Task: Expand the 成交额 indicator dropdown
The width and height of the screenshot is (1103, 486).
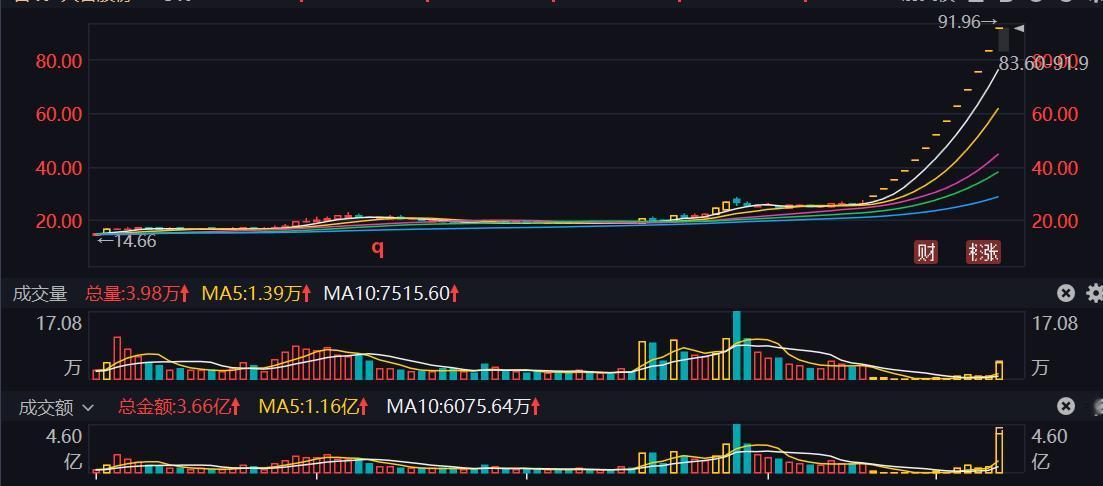Action: [88, 407]
